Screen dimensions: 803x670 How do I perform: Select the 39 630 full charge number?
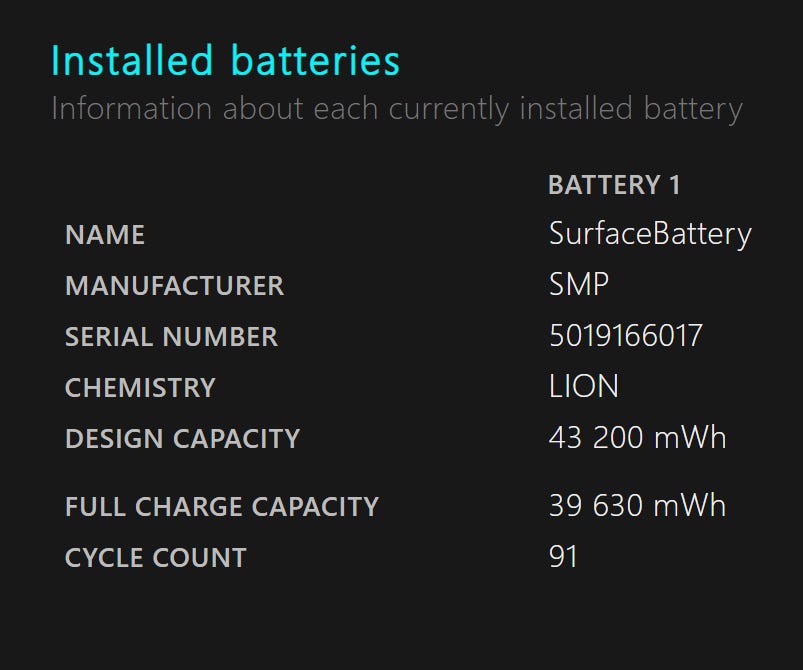(594, 506)
